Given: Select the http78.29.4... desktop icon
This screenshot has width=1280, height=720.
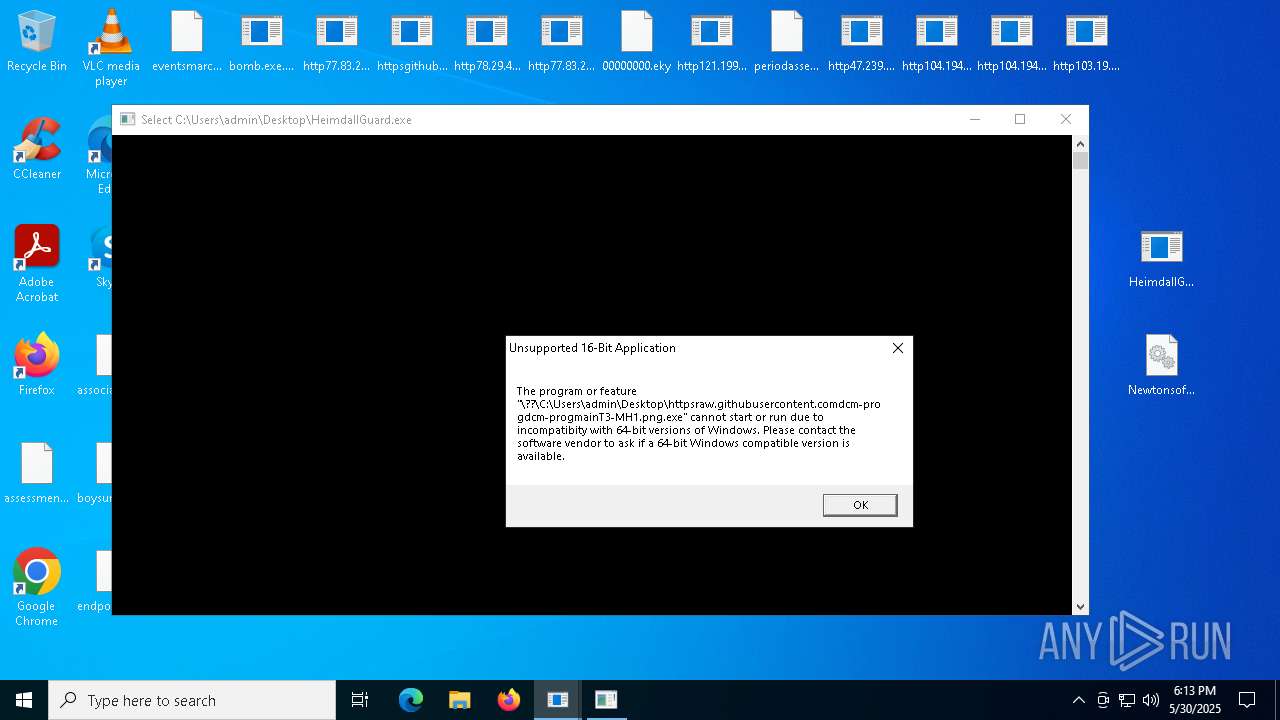Looking at the screenshot, I should click(487, 41).
